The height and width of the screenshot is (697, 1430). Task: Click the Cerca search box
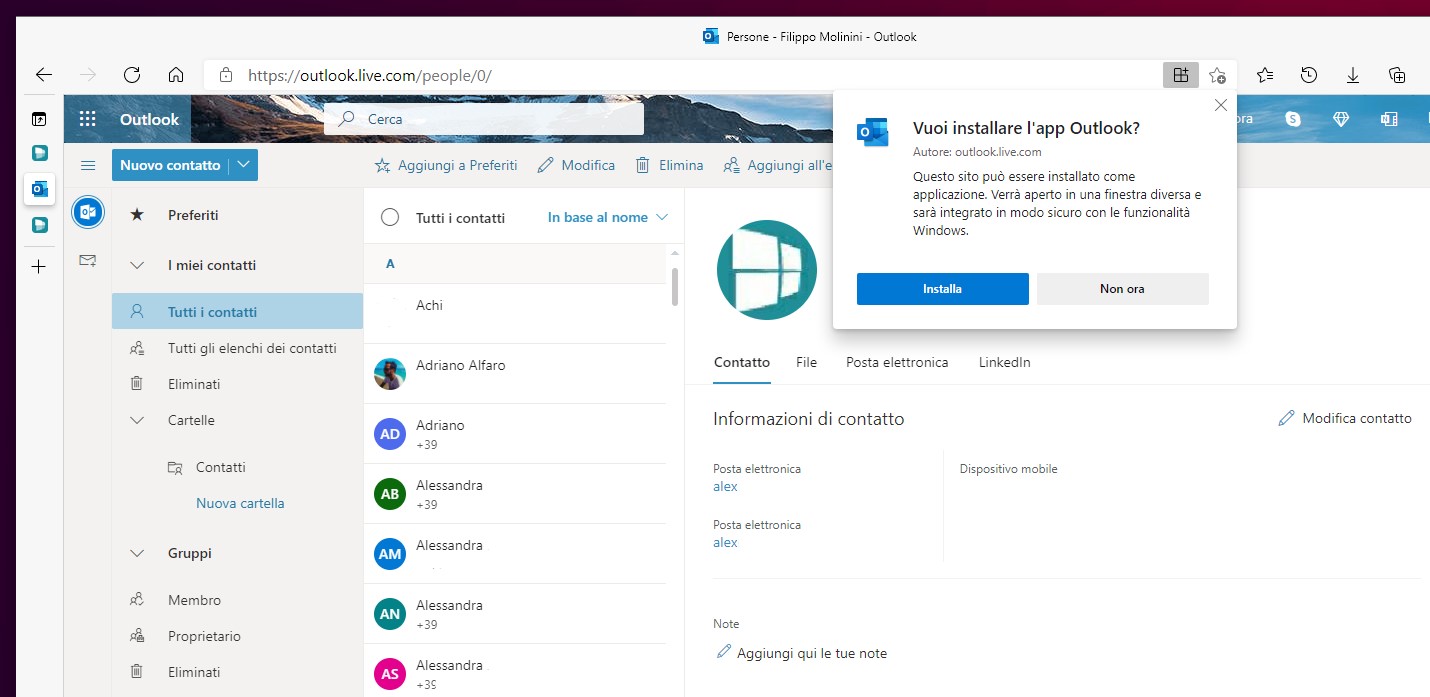click(483, 119)
